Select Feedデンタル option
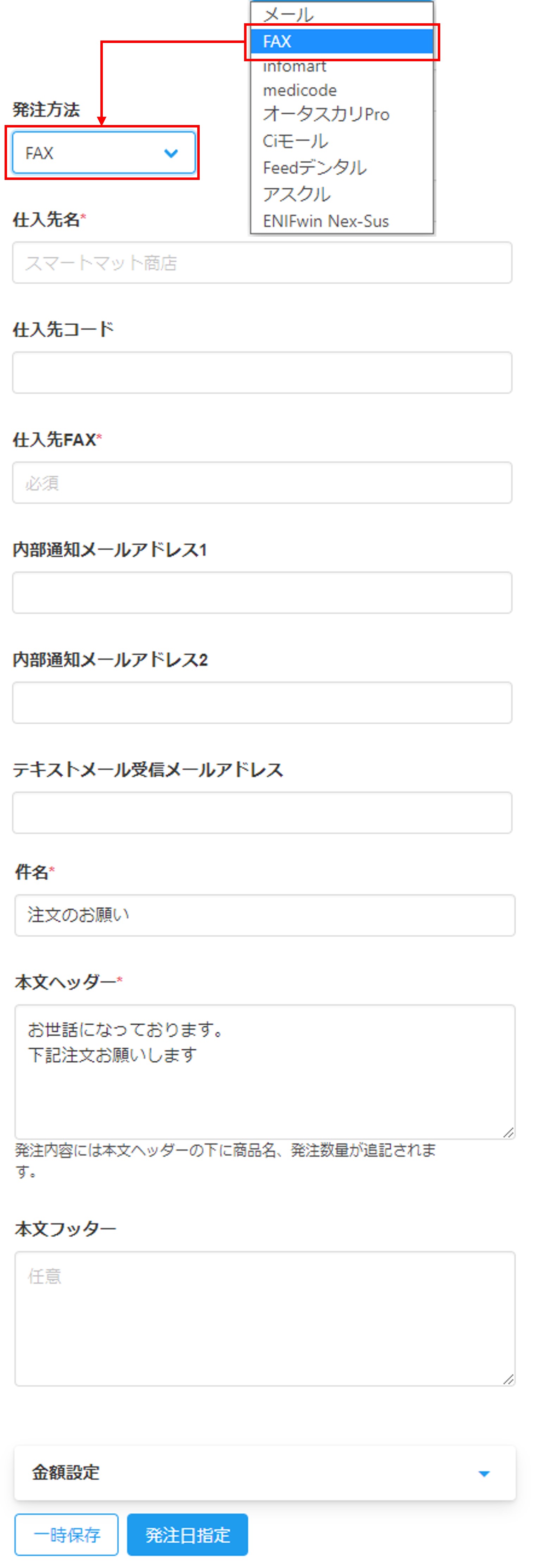The width and height of the screenshot is (535, 1568). pyautogui.click(x=341, y=168)
